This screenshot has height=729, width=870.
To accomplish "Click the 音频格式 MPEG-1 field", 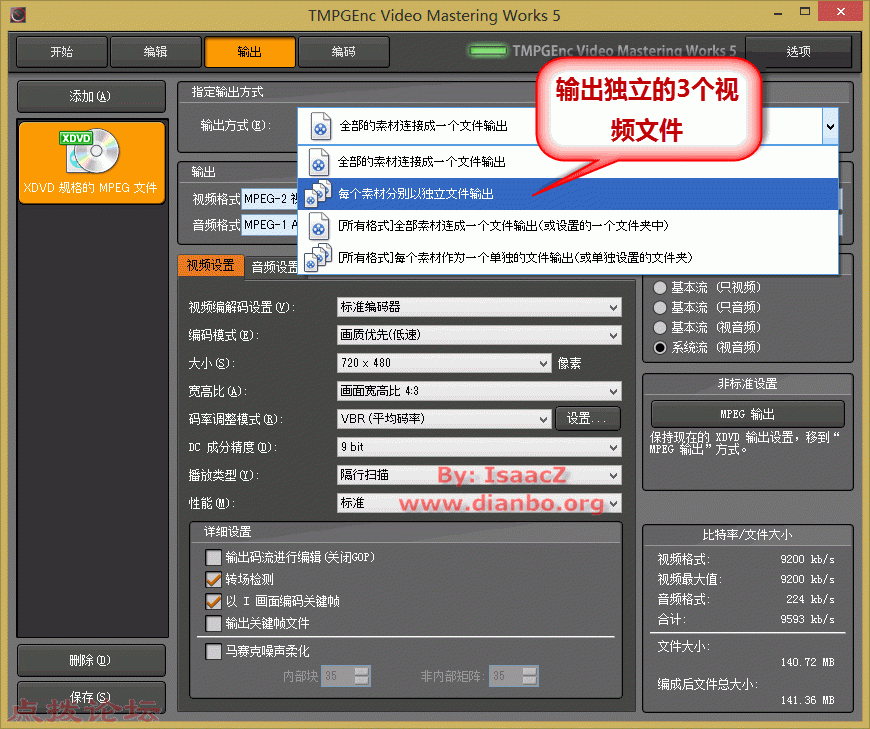I will coord(270,225).
